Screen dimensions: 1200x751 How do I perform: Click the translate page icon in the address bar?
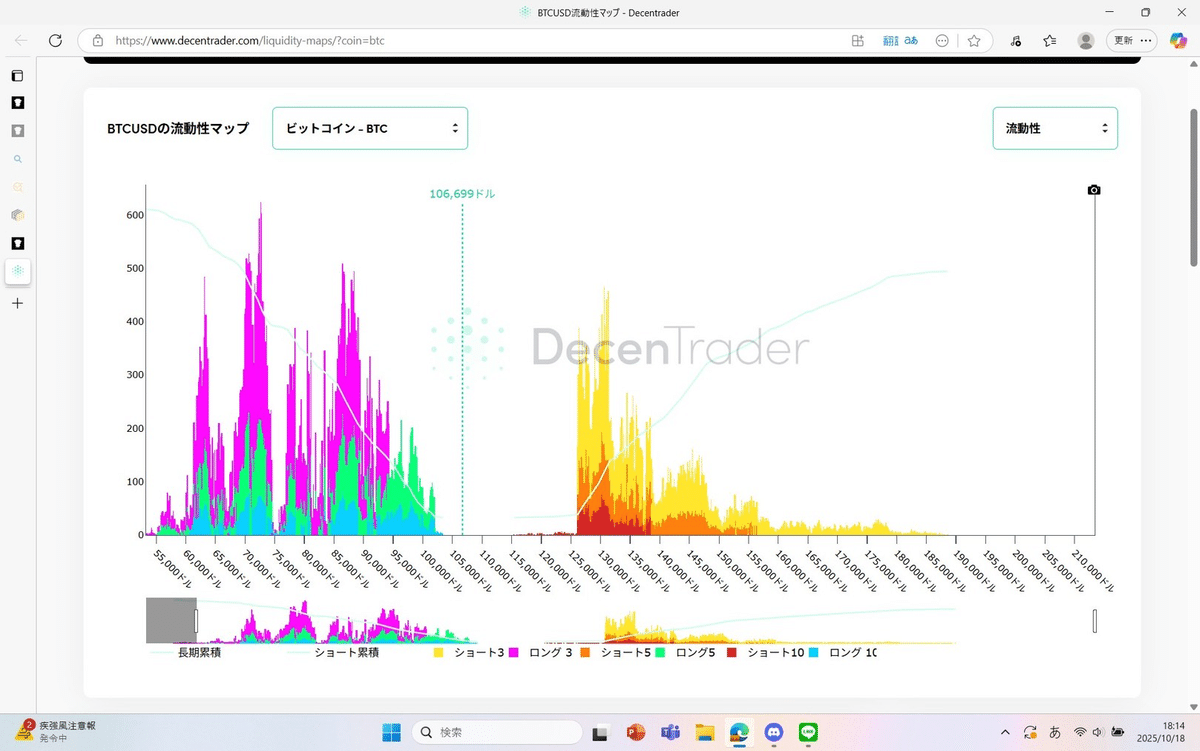click(x=889, y=41)
